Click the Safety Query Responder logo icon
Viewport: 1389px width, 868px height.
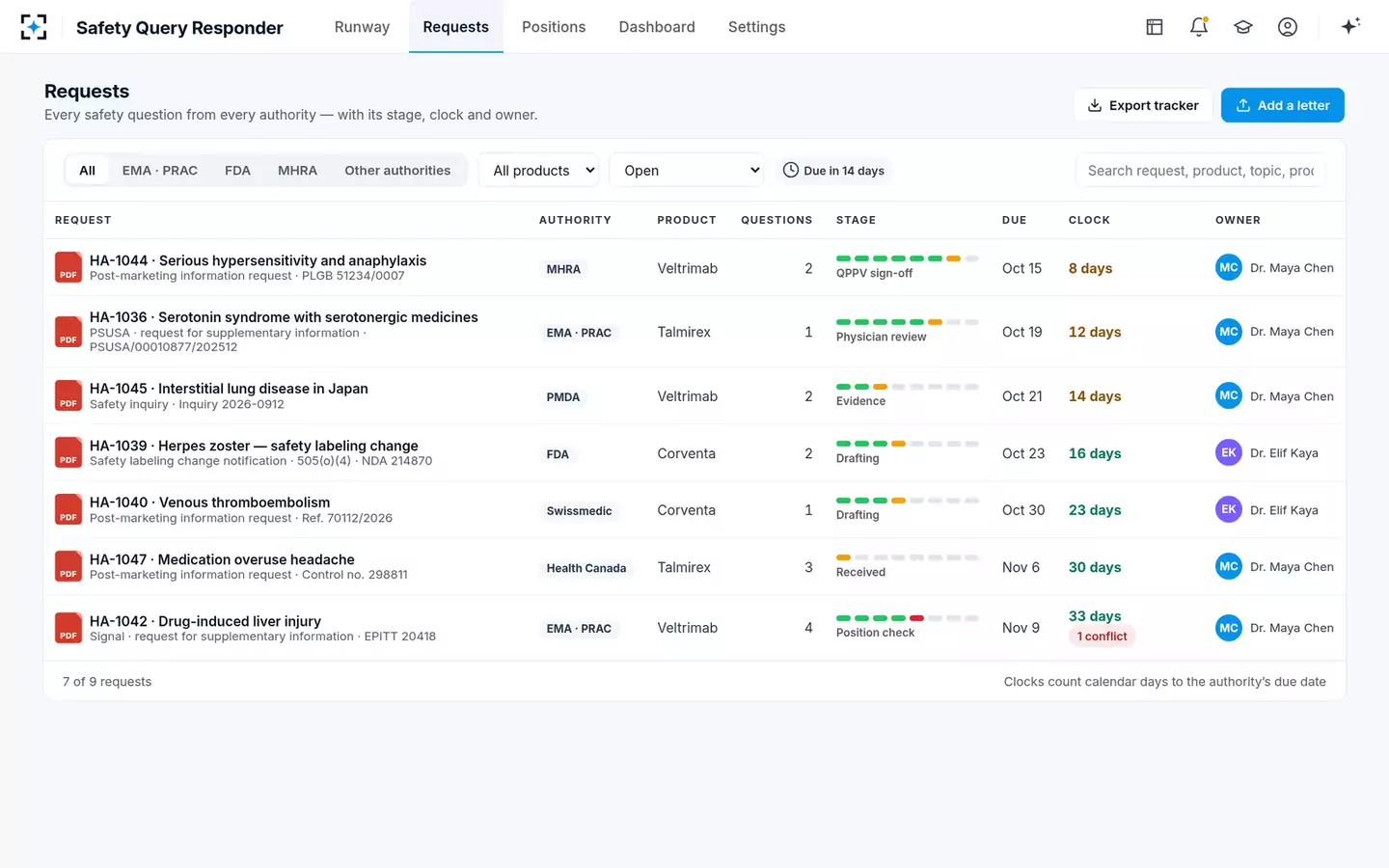34,27
